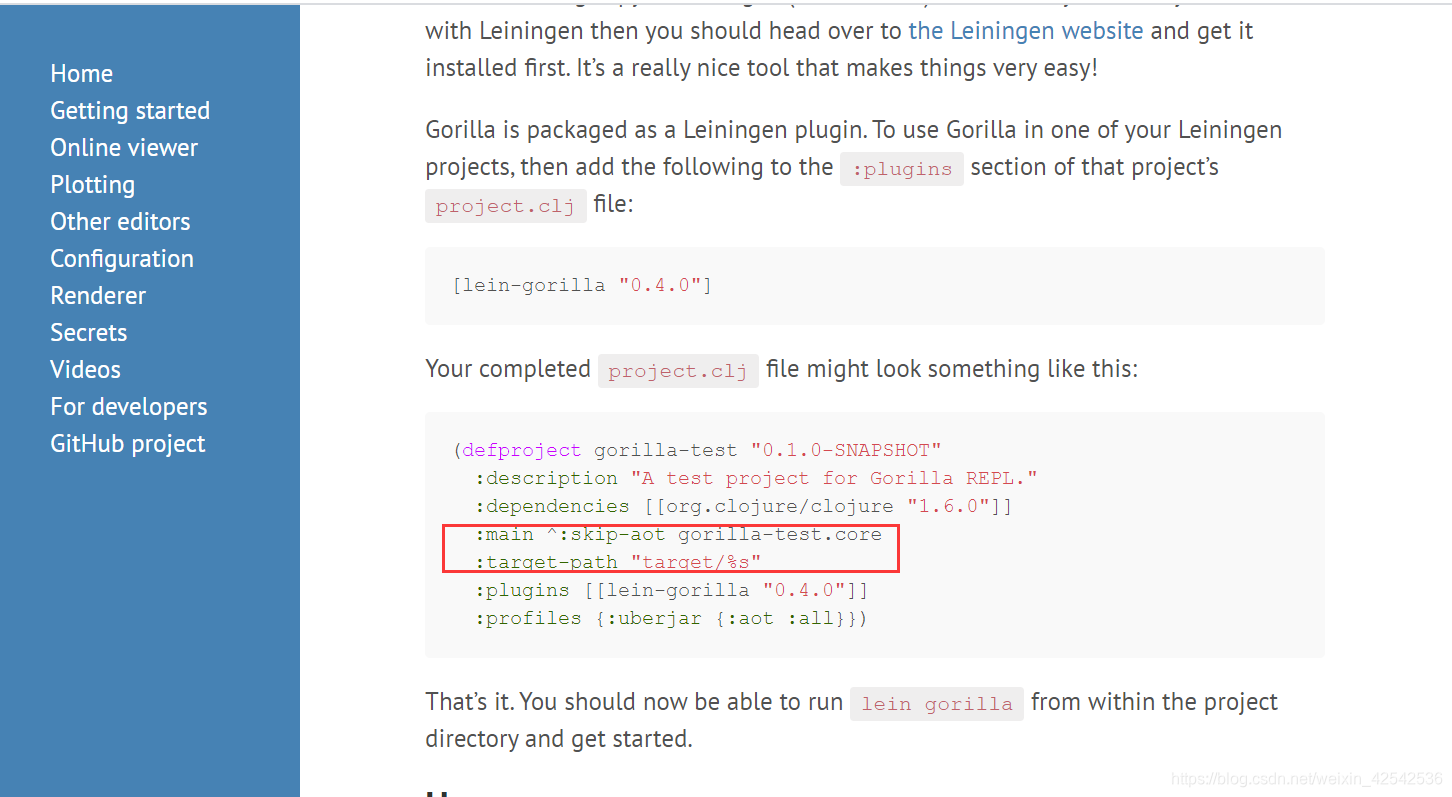Visit the Secrets page
Image resolution: width=1452 pixels, height=797 pixels.
coord(89,333)
